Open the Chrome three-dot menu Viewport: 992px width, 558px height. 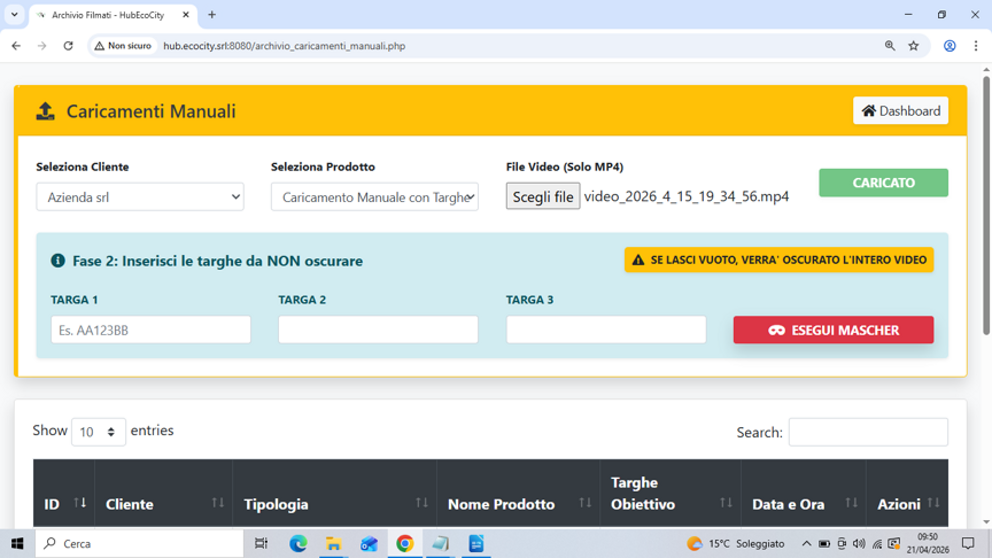(976, 46)
